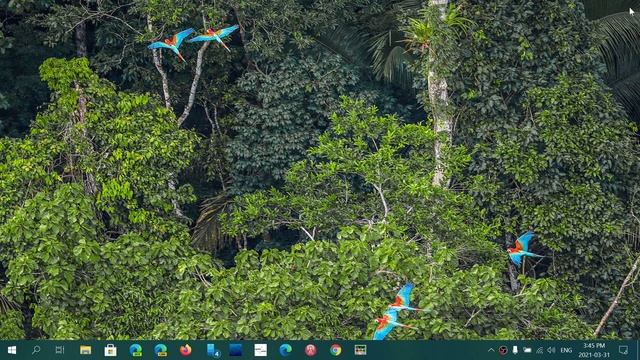
Task: Open the 3:45 PM clock and calendar
Action: click(594, 350)
